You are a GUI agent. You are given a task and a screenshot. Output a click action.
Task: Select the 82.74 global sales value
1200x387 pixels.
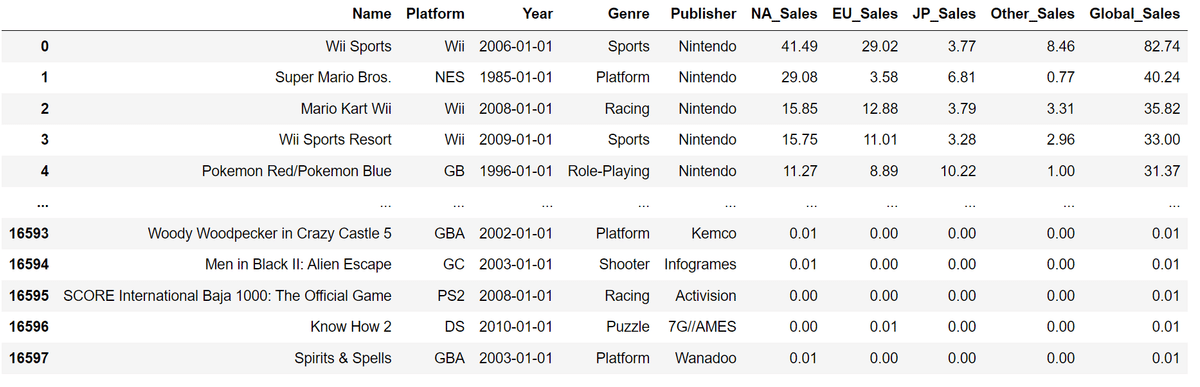click(1161, 46)
